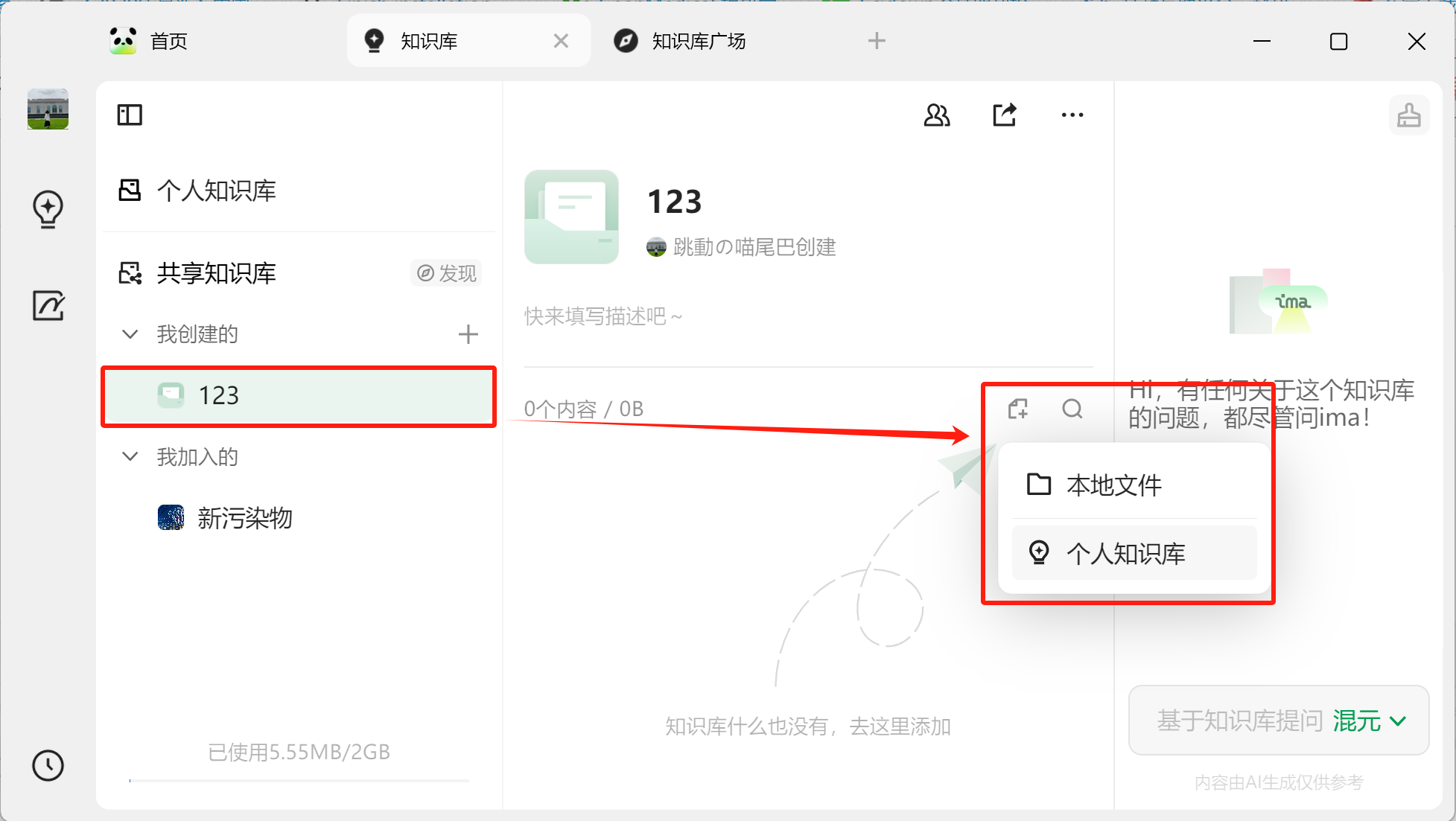1456x821 pixels.
Task: Open the panda home icon
Action: tap(122, 41)
